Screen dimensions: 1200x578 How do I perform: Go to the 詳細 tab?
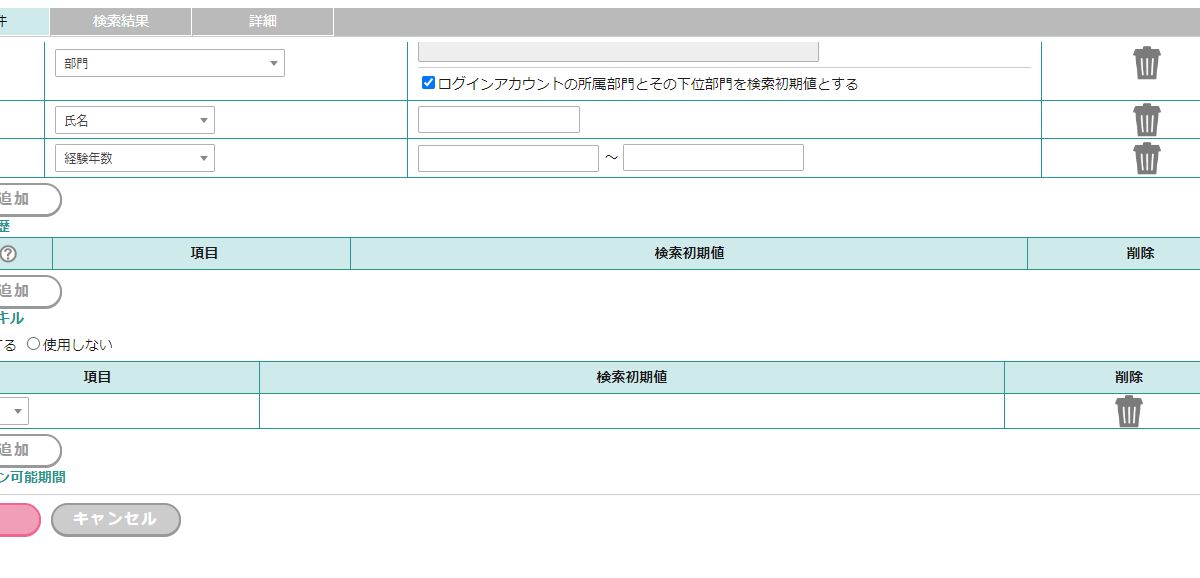[x=262, y=21]
